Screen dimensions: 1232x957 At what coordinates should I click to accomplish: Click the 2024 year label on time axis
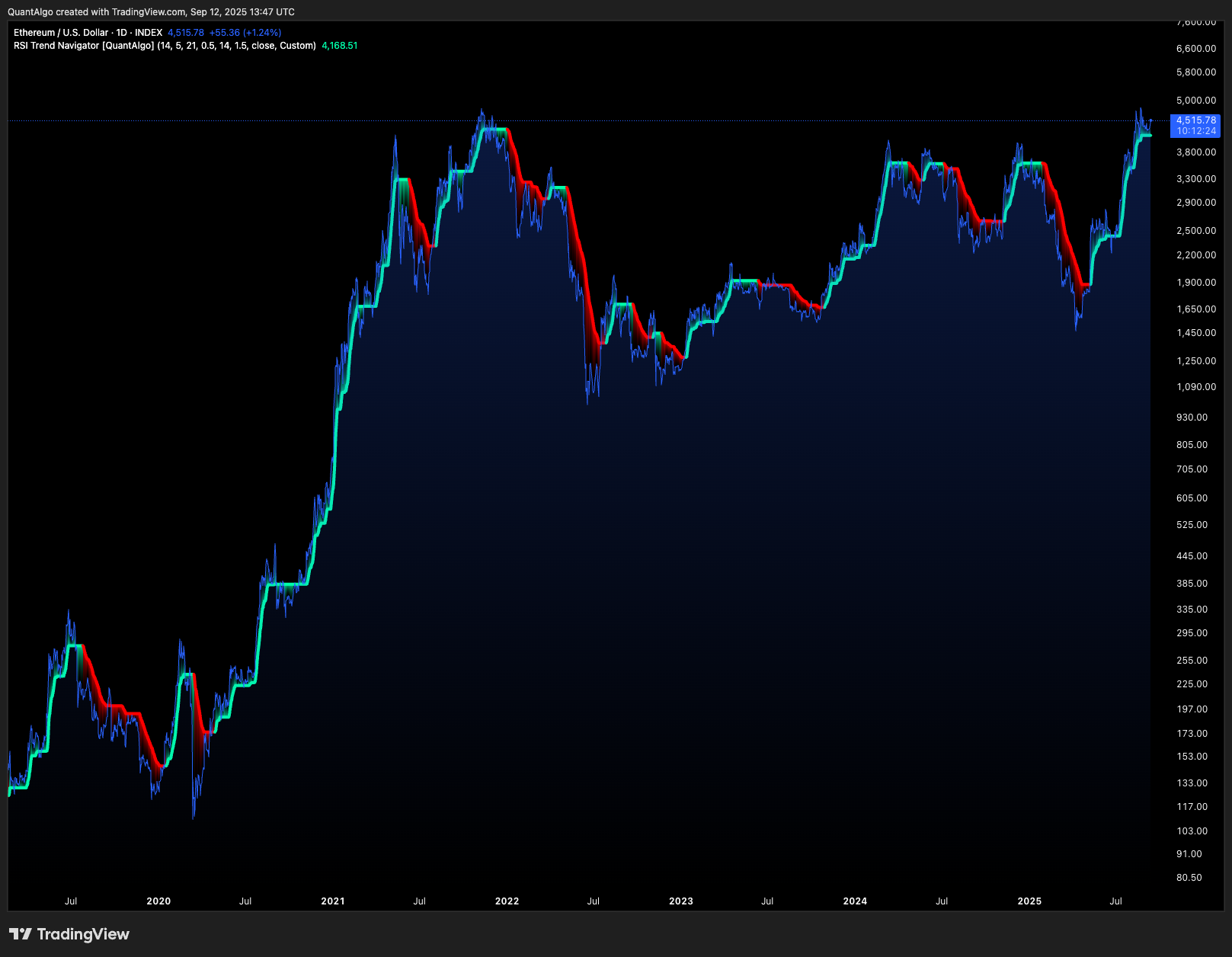click(x=855, y=901)
